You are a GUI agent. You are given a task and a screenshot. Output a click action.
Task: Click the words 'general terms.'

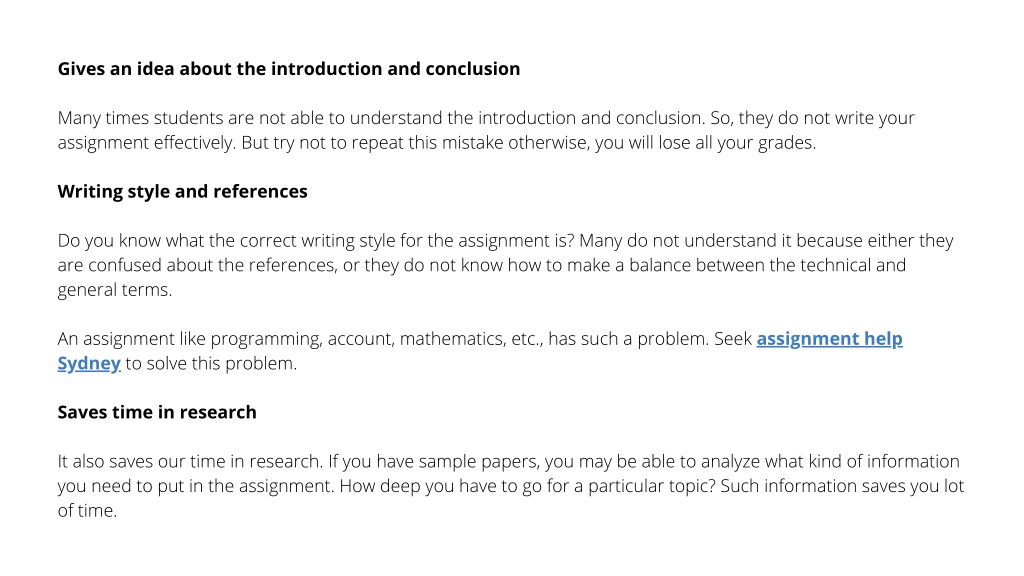click(115, 290)
